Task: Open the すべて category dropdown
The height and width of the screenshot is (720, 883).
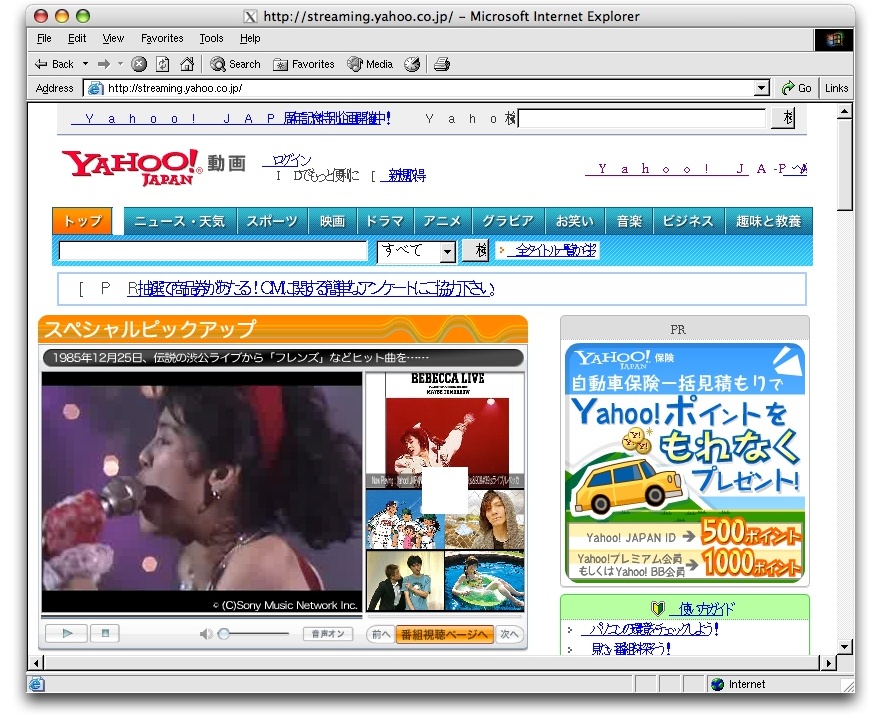Action: click(447, 251)
